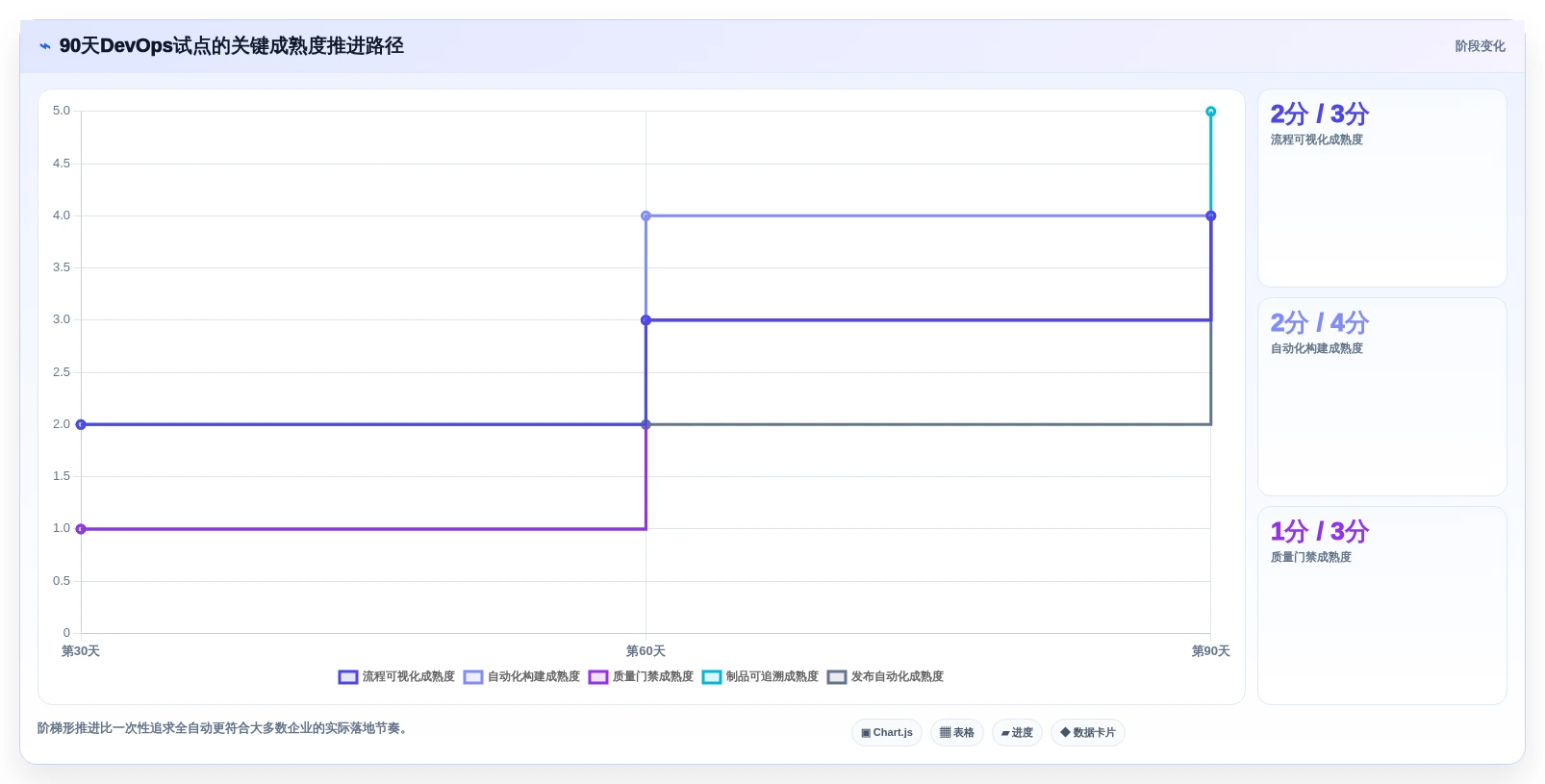Image resolution: width=1545 pixels, height=784 pixels.
Task: Click the 5.0 y-axis tick label
Action: (62, 112)
